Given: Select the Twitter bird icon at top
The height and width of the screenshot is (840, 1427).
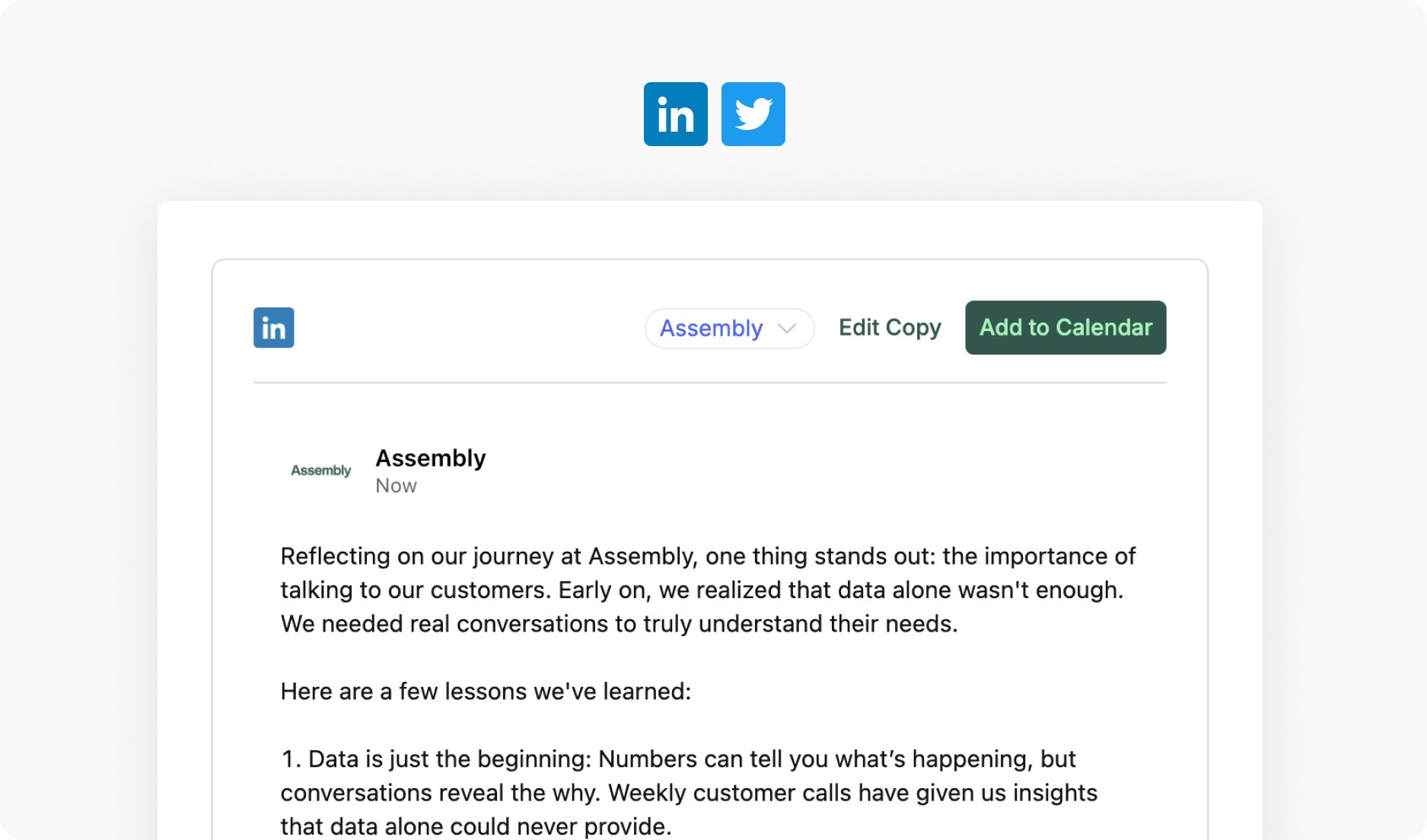Looking at the screenshot, I should 753,114.
